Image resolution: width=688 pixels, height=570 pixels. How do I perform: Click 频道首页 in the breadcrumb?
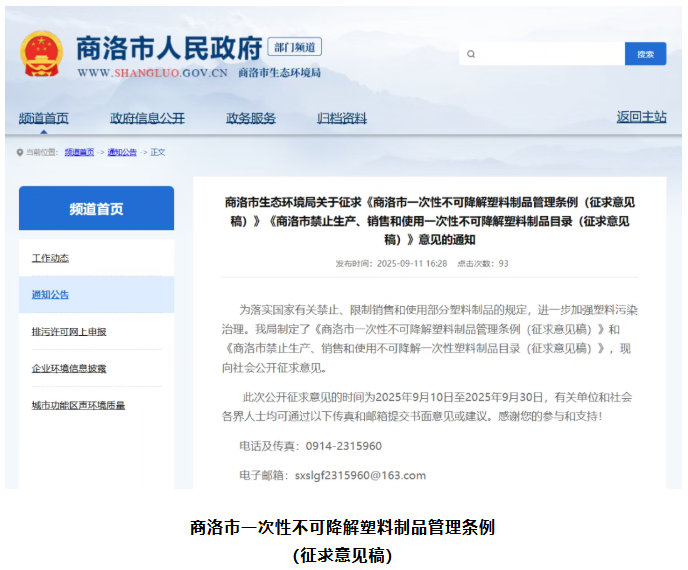(79, 152)
